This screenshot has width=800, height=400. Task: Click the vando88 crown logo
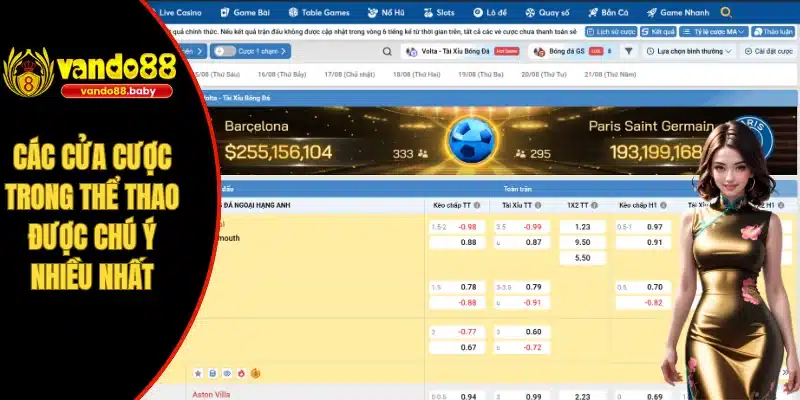click(29, 72)
